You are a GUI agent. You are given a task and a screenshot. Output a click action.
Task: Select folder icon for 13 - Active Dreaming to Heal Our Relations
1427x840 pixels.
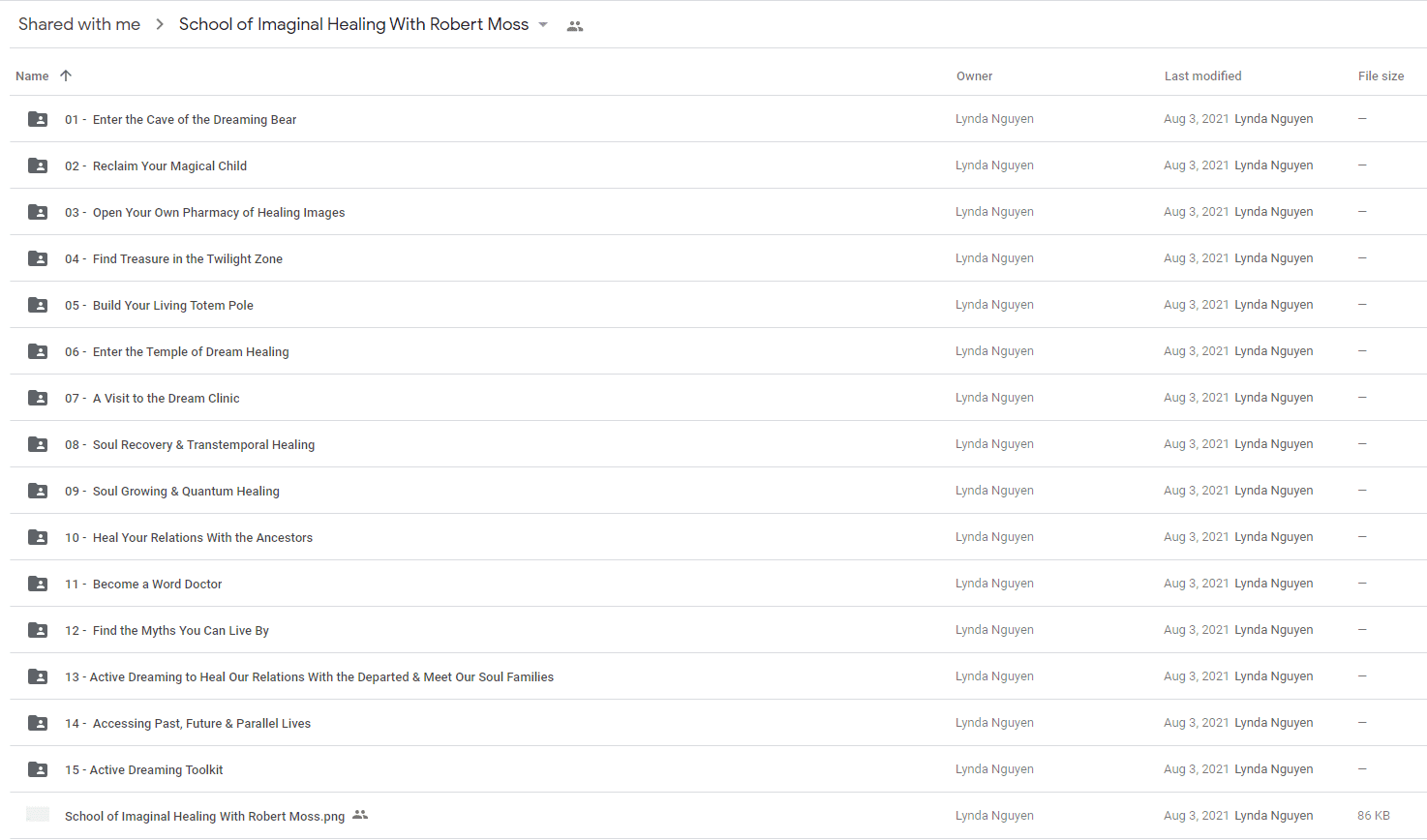click(x=38, y=676)
